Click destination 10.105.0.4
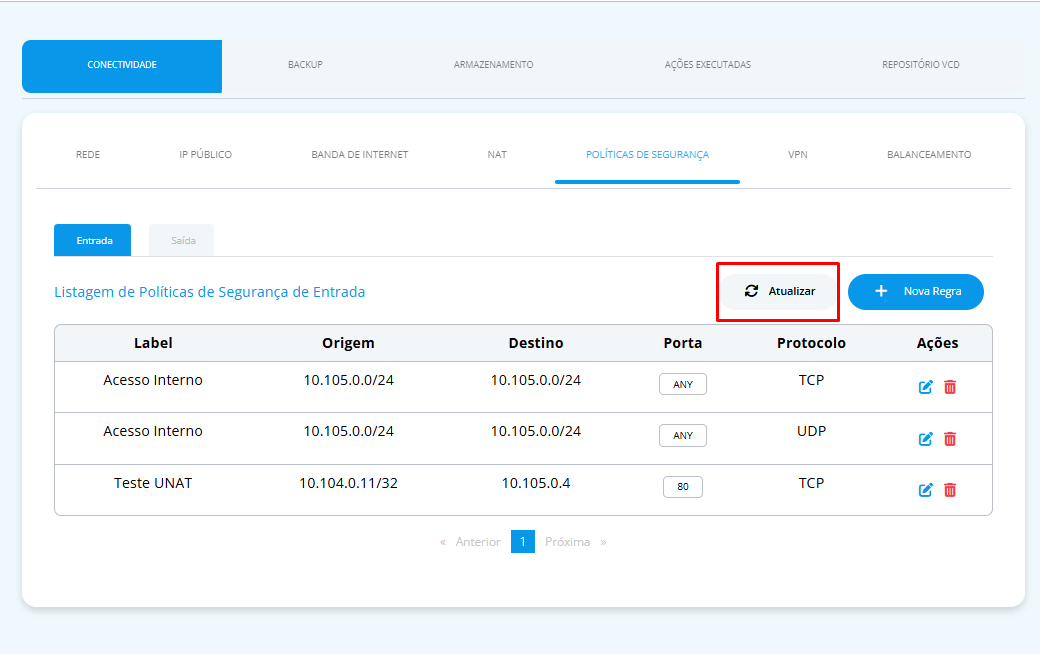The image size is (1040, 654). 536,483
